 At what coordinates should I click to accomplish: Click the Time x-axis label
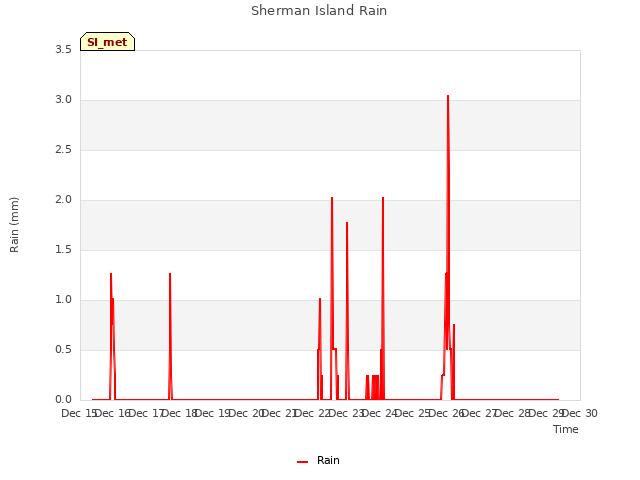(566, 429)
